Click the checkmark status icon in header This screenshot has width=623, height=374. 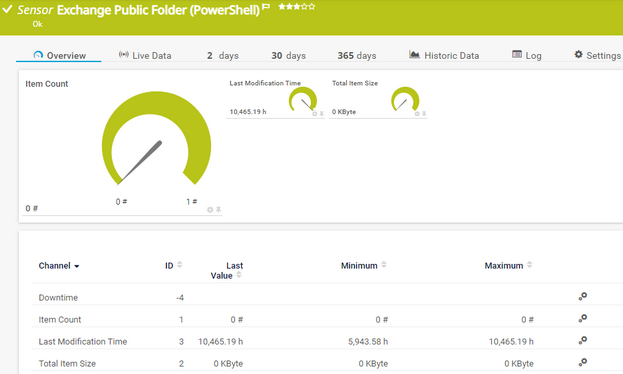pyautogui.click(x=7, y=9)
